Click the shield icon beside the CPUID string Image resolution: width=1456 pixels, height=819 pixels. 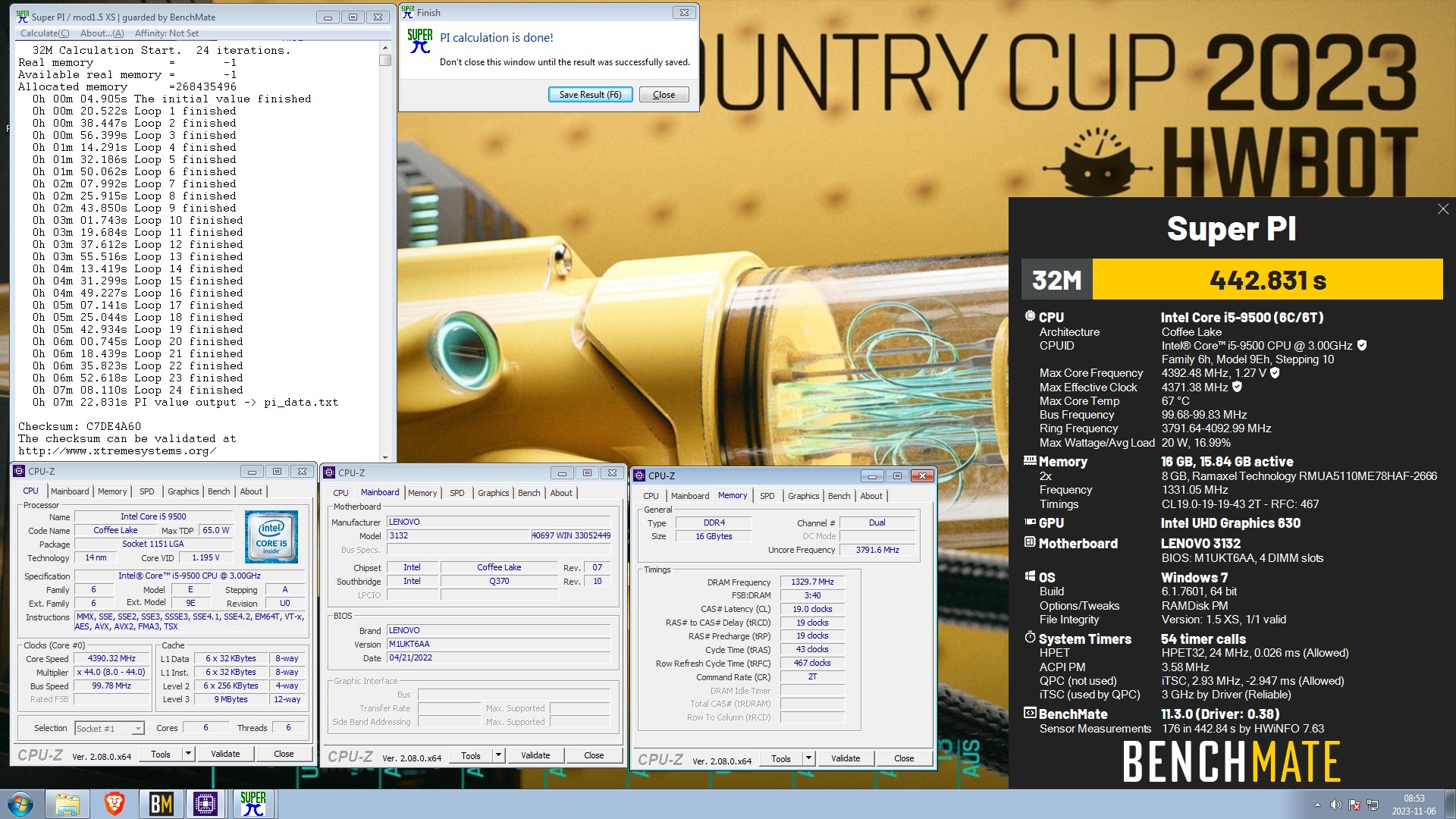click(1362, 346)
